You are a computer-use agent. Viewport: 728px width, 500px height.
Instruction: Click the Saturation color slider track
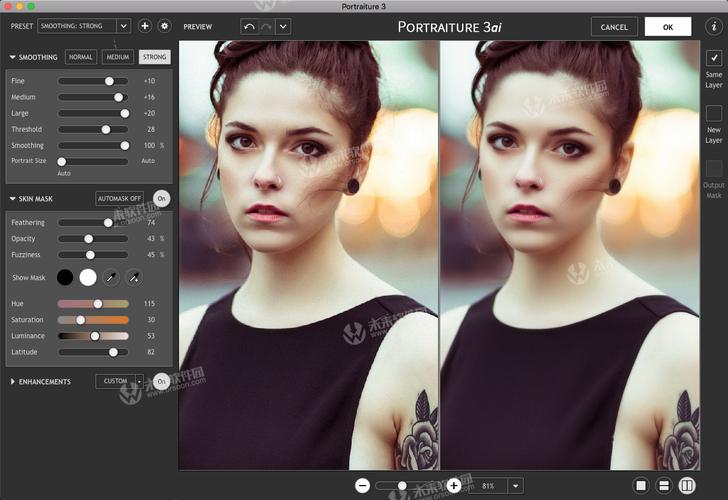(x=93, y=320)
